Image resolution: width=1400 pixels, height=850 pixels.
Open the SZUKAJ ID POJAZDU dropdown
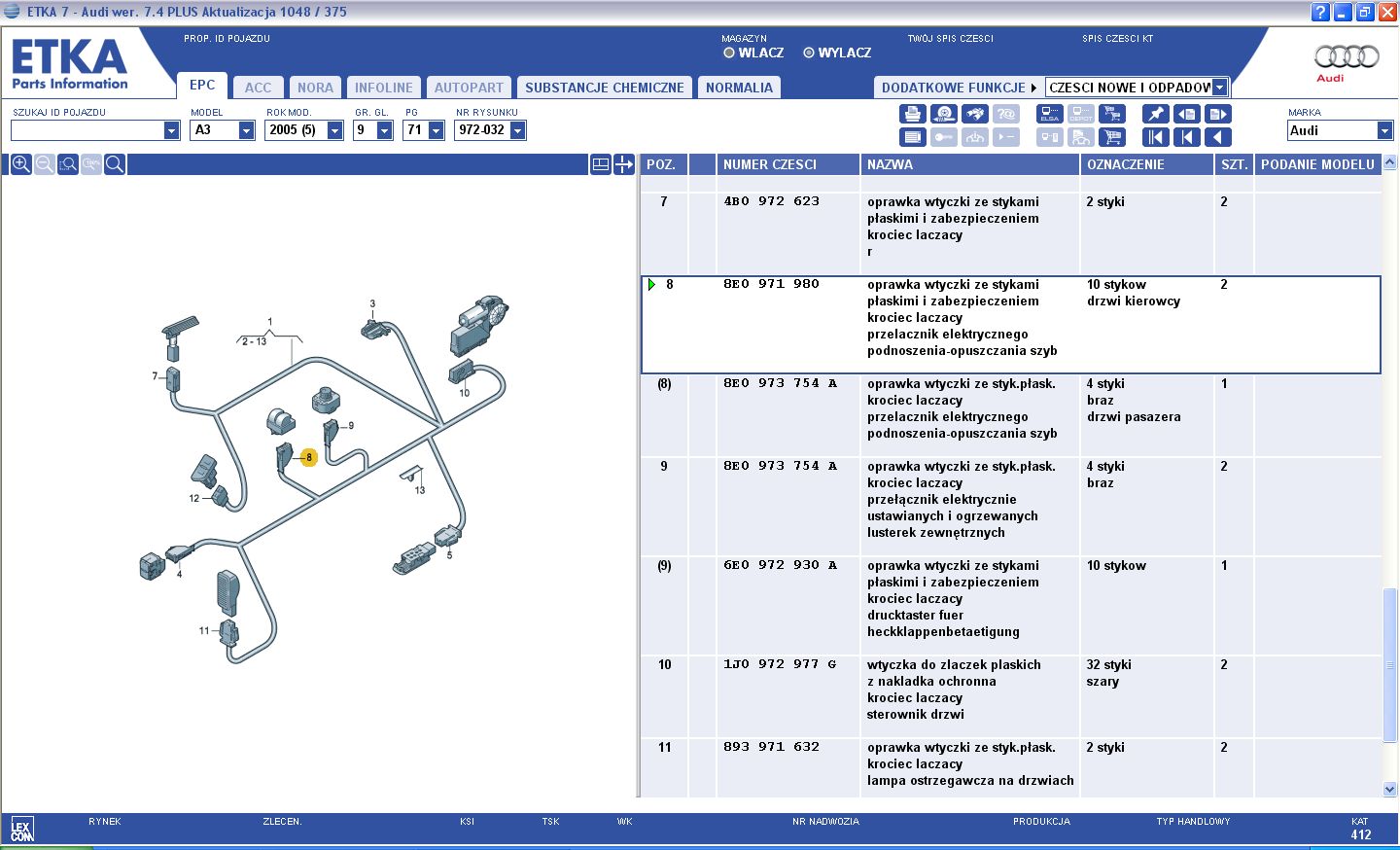click(x=172, y=130)
